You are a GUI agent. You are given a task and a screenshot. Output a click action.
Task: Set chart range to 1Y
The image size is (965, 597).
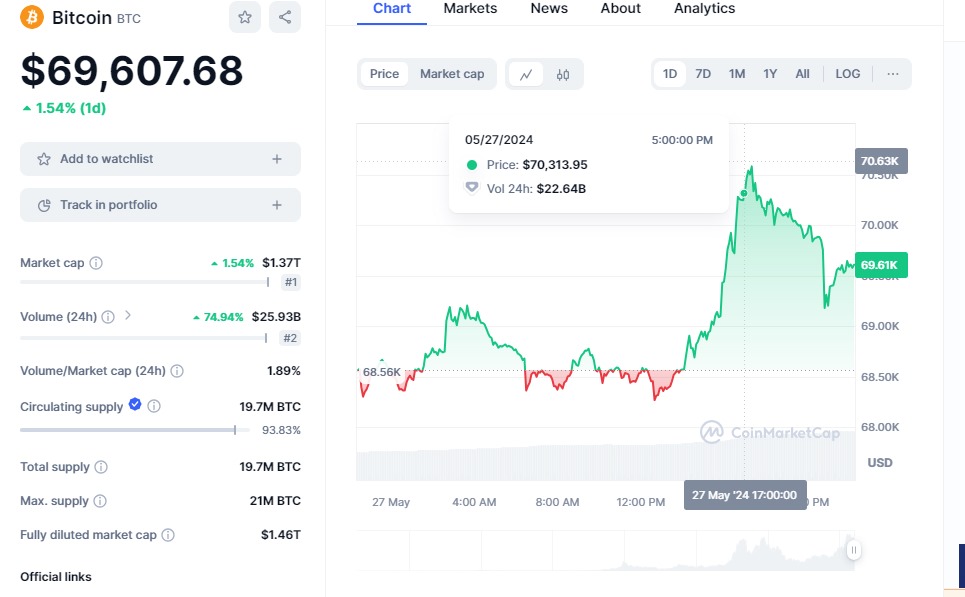point(770,74)
